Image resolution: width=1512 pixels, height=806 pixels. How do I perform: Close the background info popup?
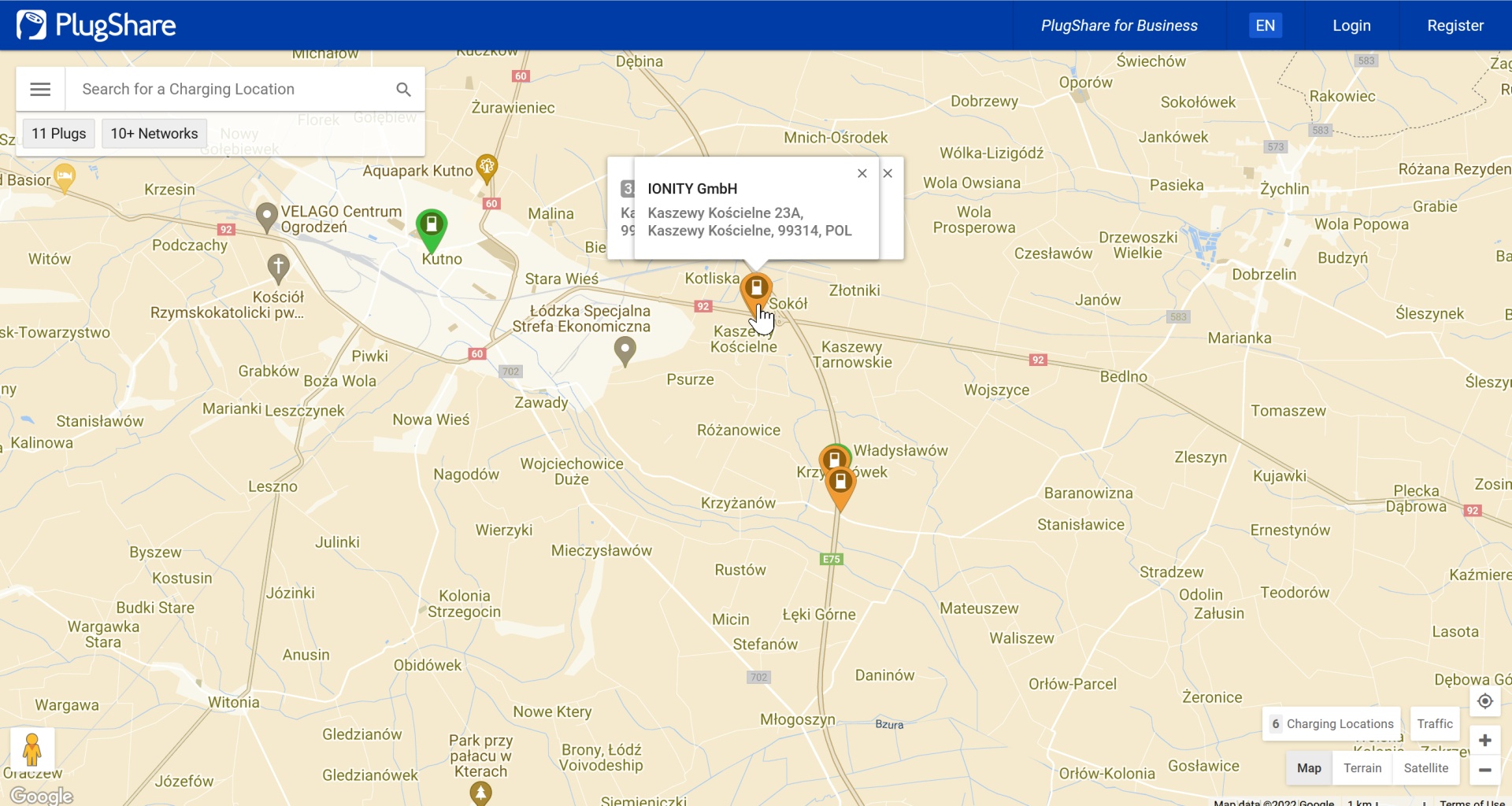click(888, 173)
